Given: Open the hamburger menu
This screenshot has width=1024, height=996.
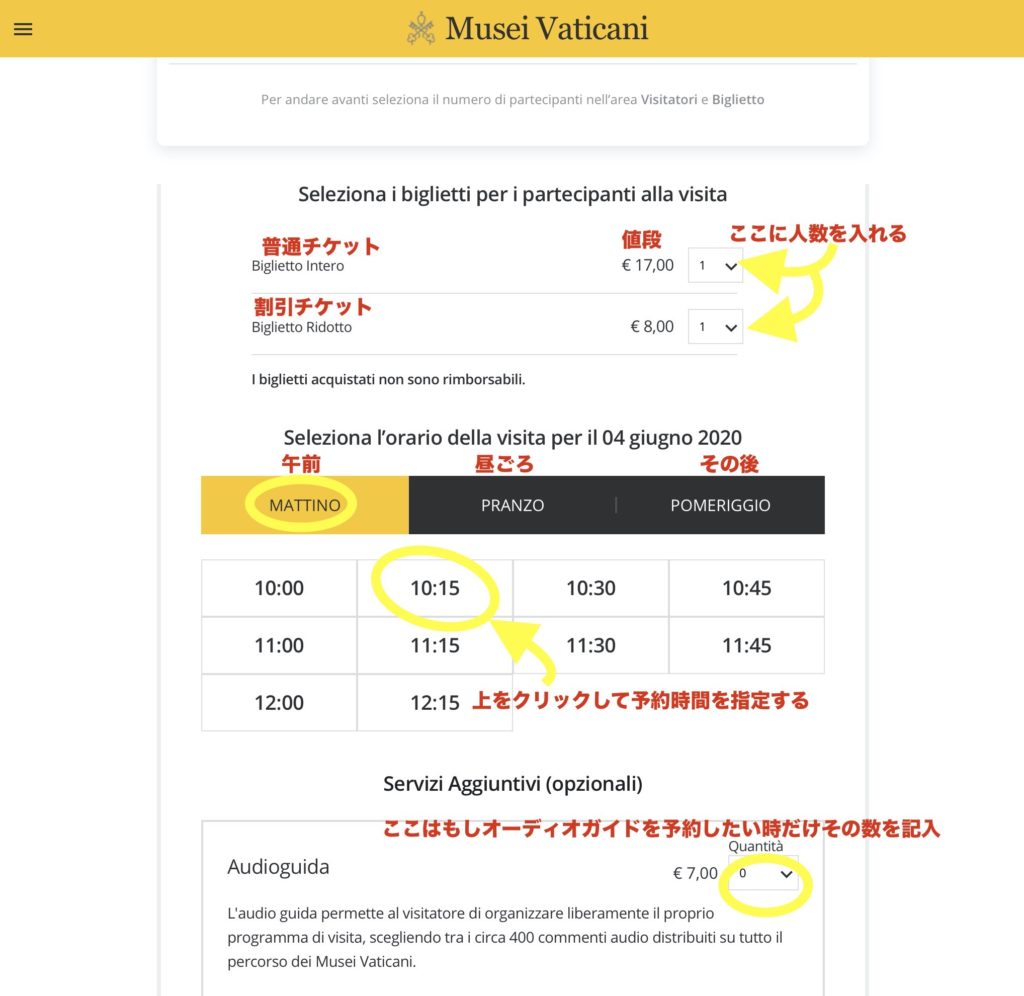Looking at the screenshot, I should point(23,29).
